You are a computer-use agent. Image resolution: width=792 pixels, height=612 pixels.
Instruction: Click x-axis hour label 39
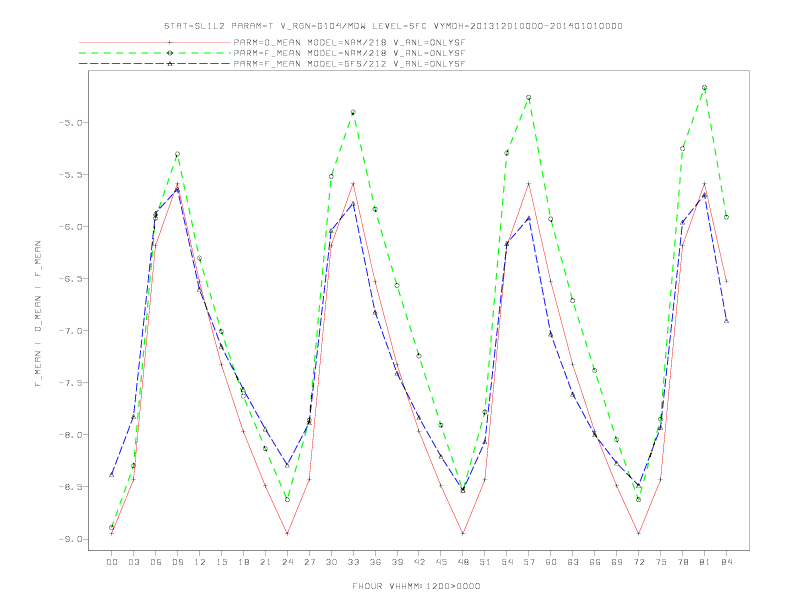(397, 562)
